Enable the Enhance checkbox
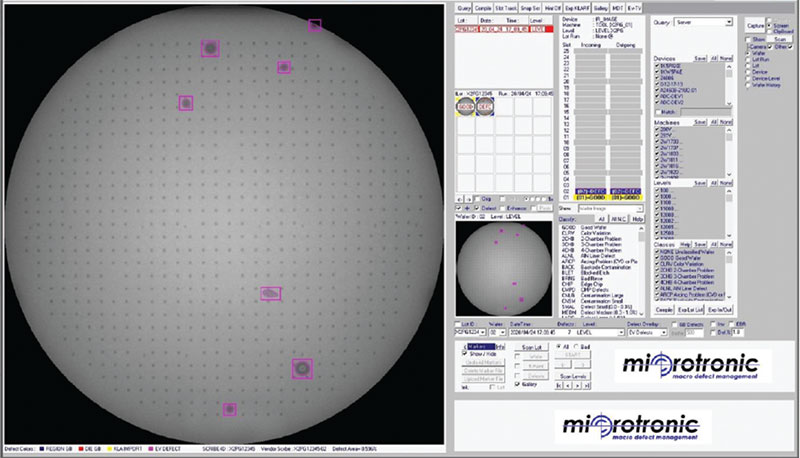Viewport: 800px width, 458px height. coord(502,209)
